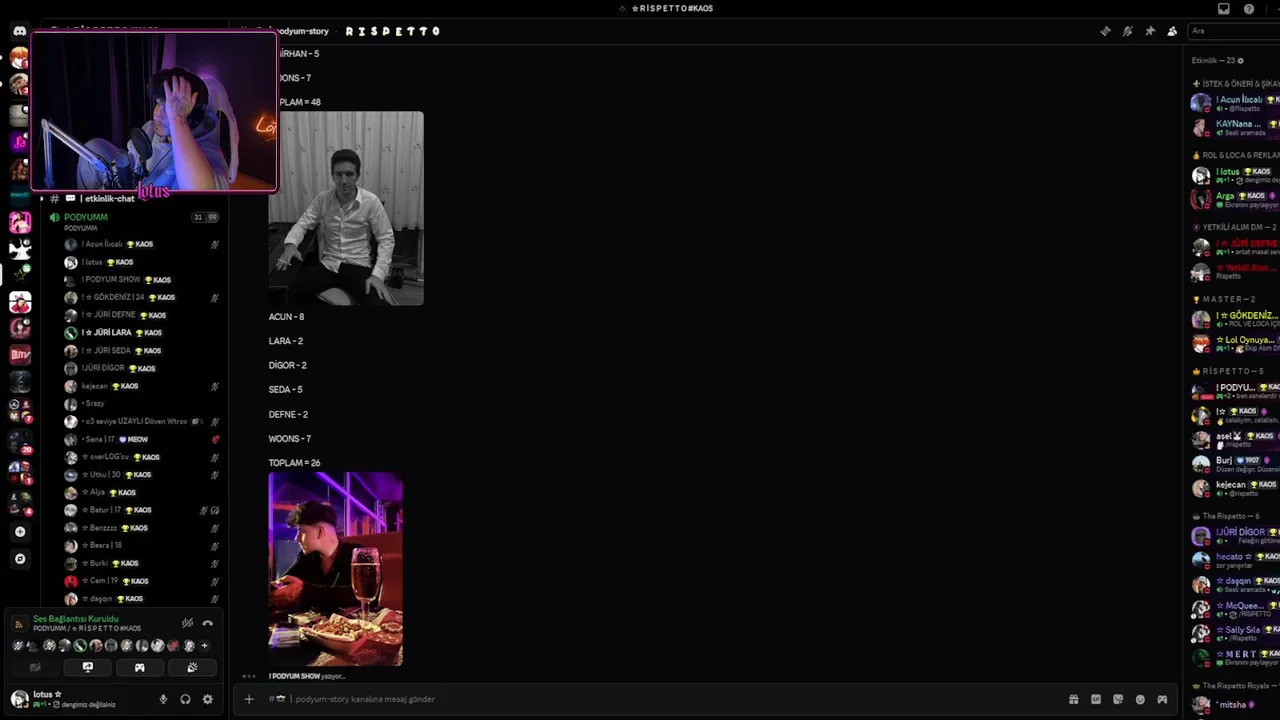
Task: Open the help question mark icon
Action: pyautogui.click(x=1249, y=9)
